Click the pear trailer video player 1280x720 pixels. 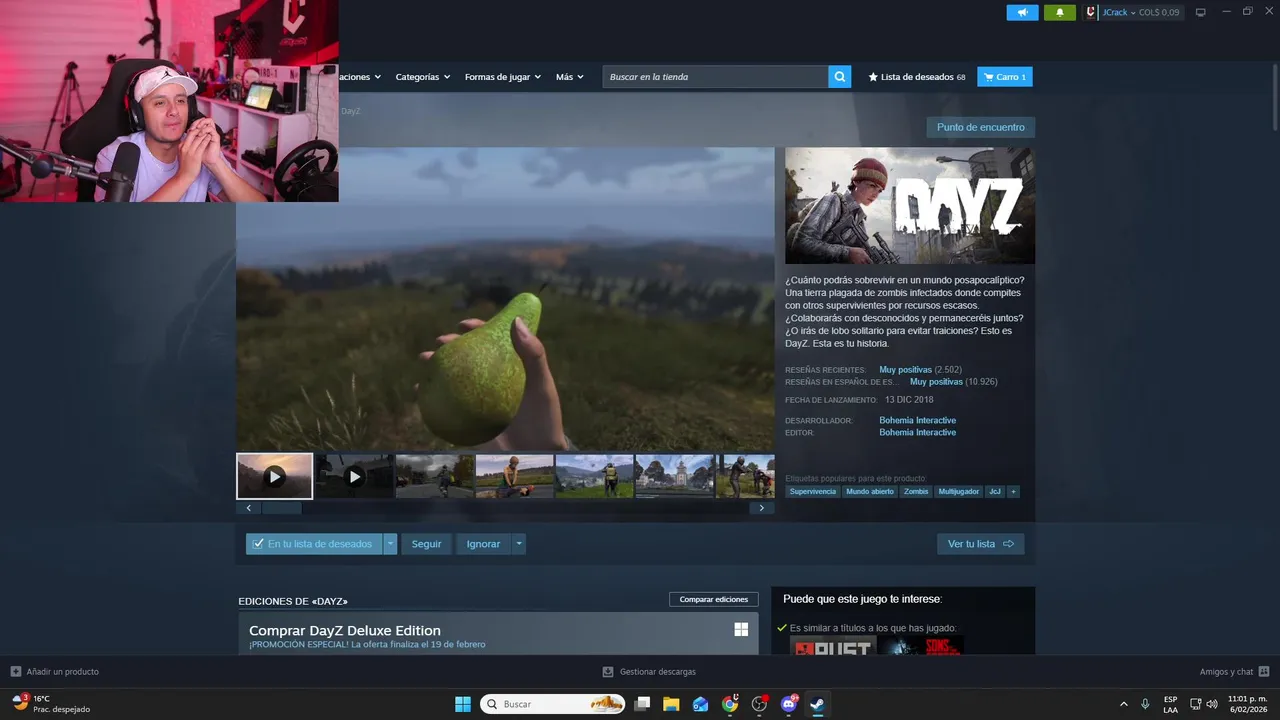pyautogui.click(x=505, y=300)
